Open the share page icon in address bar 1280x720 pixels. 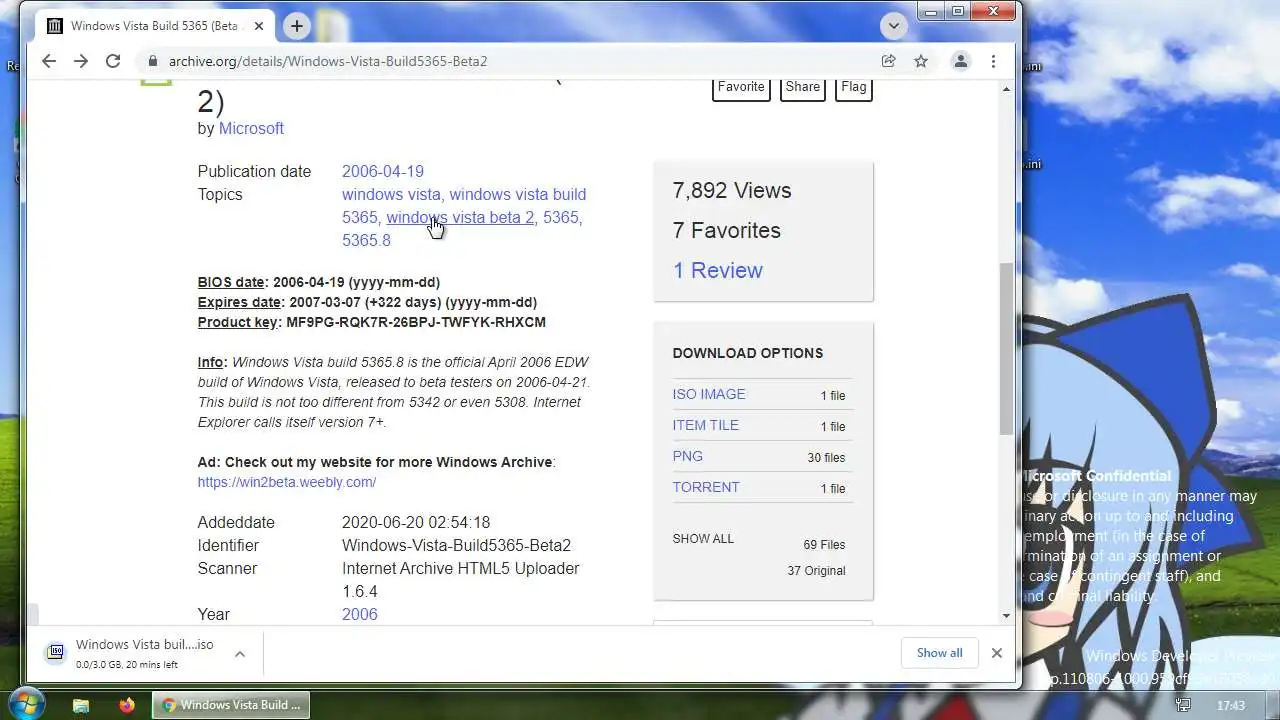pos(888,61)
